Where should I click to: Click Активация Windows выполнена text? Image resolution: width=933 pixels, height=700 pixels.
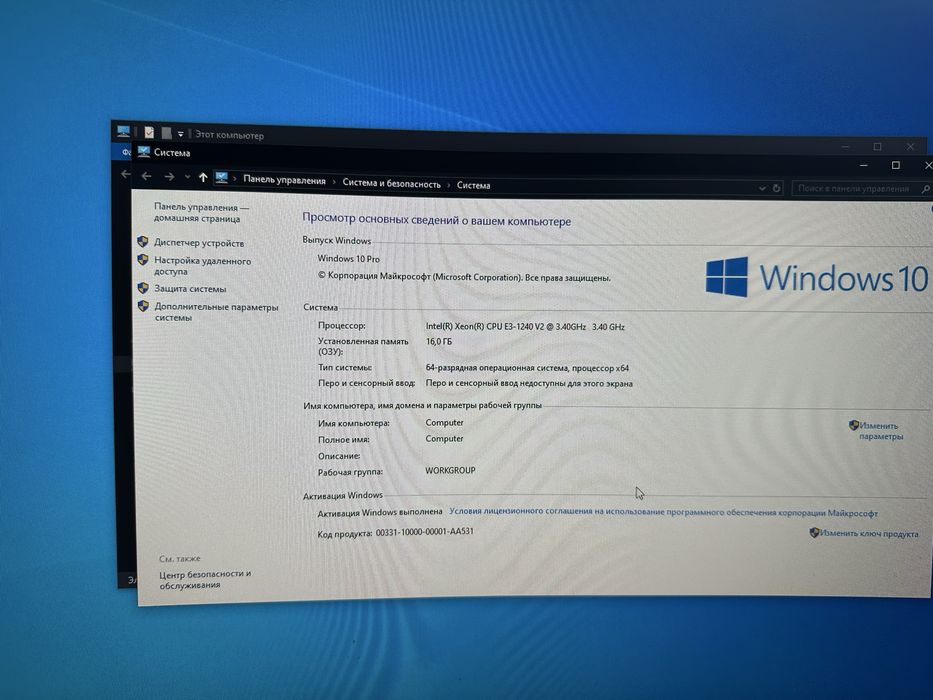click(380, 512)
